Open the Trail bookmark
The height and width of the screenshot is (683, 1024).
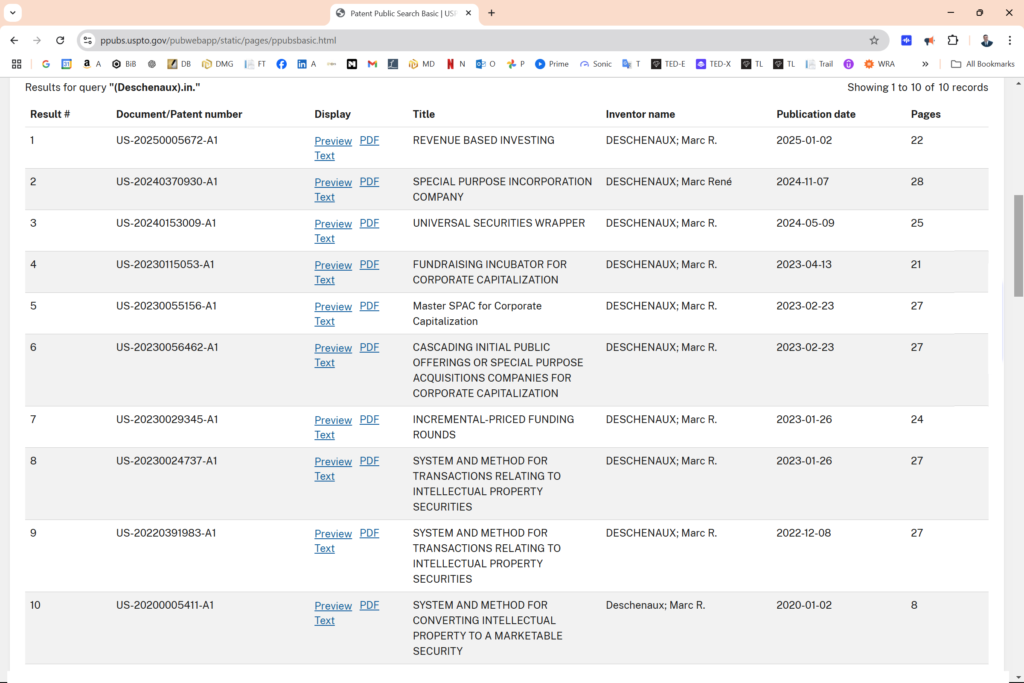pos(819,64)
